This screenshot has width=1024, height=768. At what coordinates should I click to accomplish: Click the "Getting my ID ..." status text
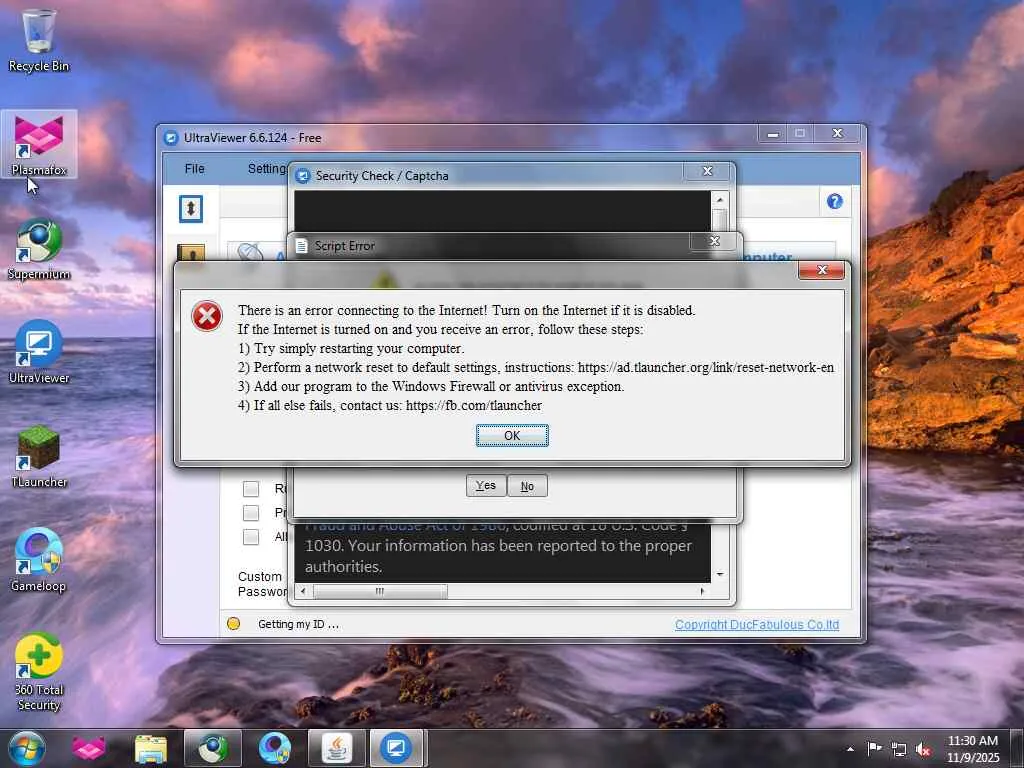298,624
